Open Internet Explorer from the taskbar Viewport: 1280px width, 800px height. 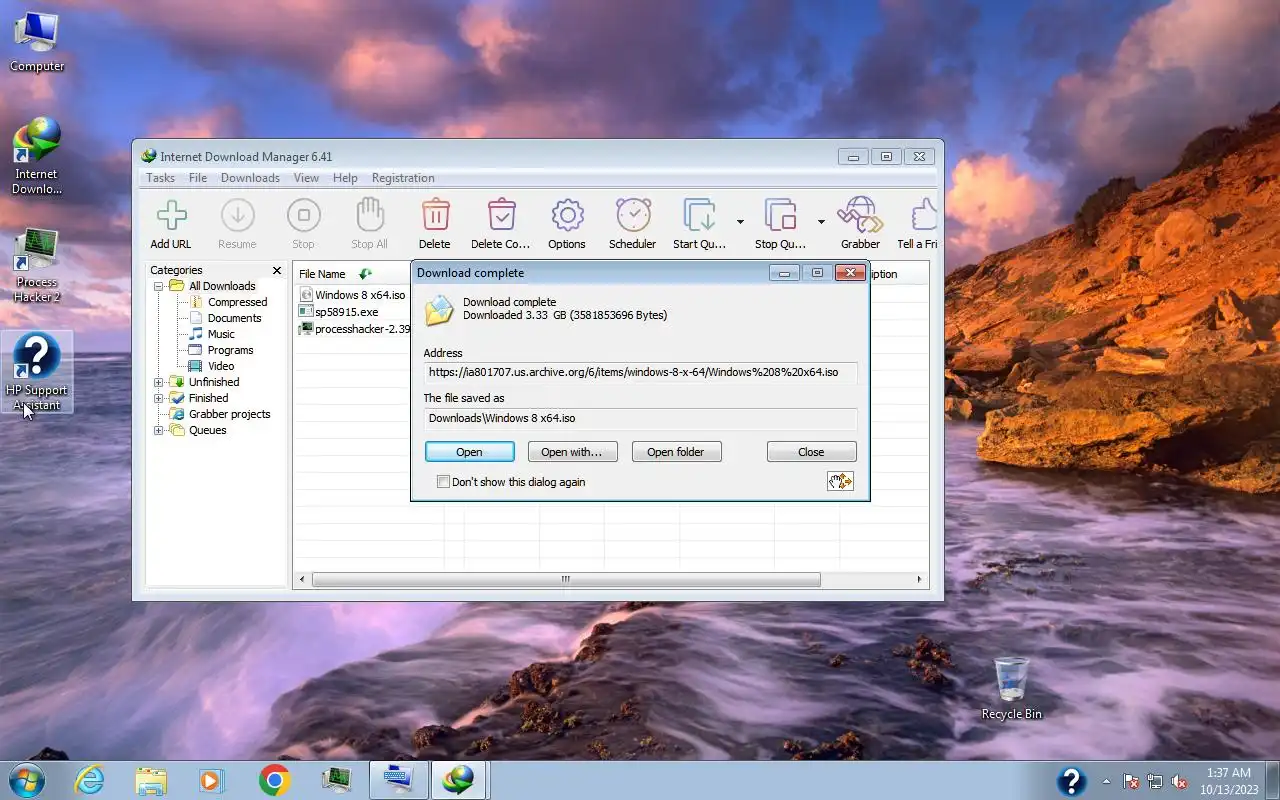90,780
